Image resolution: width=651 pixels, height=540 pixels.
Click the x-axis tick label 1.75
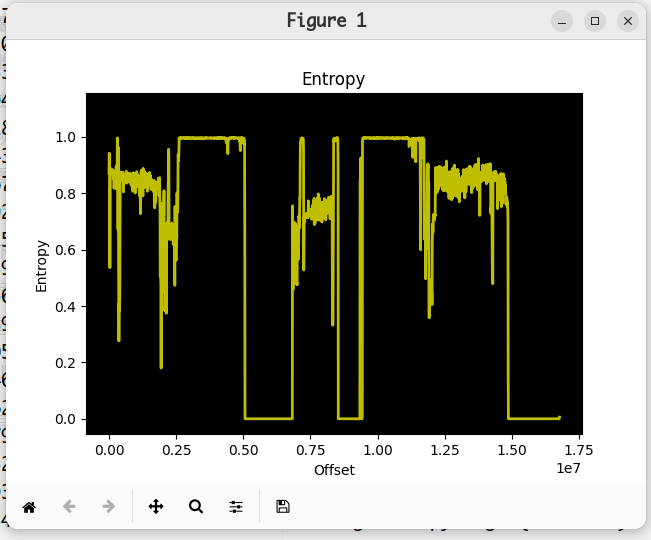point(579,450)
